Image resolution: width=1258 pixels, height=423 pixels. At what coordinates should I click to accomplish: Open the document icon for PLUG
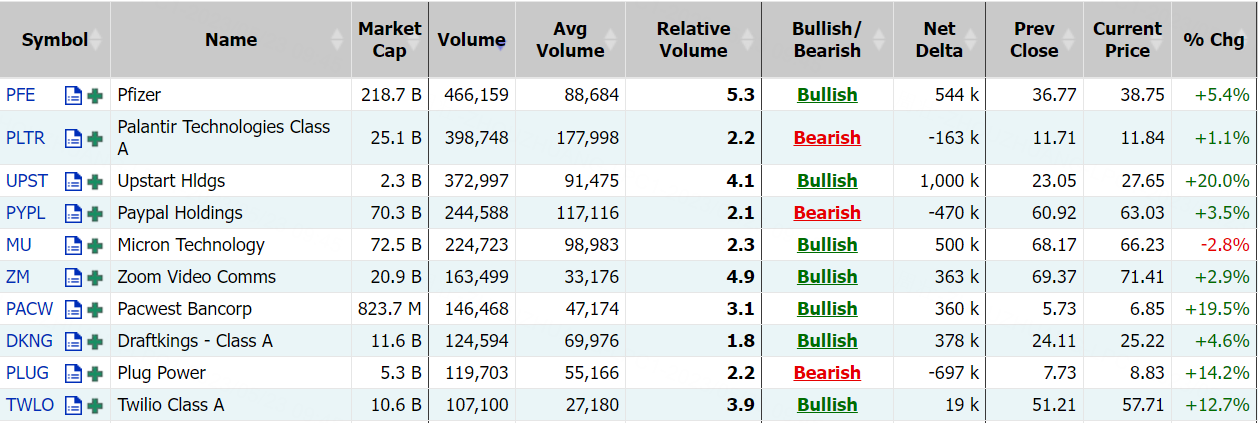73,374
